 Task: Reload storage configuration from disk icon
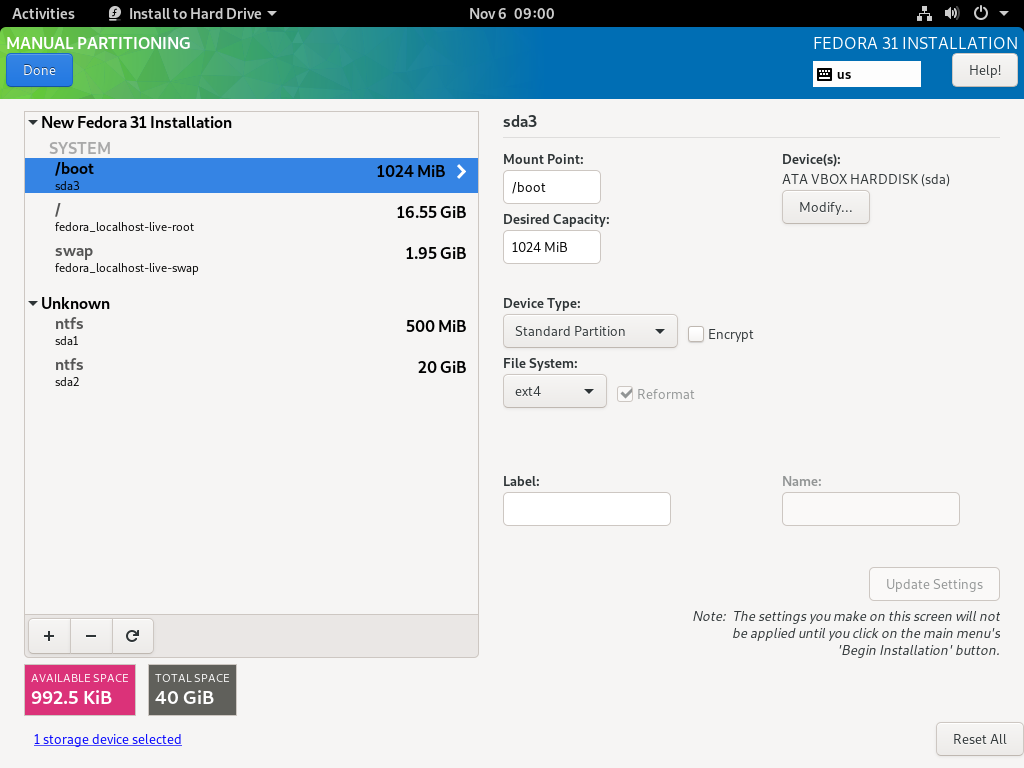[133, 636]
